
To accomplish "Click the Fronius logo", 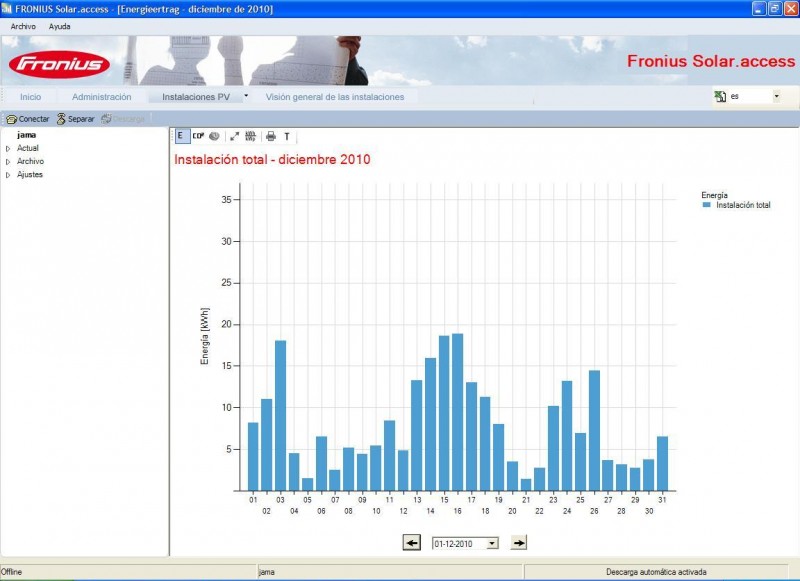I will coord(59,64).
